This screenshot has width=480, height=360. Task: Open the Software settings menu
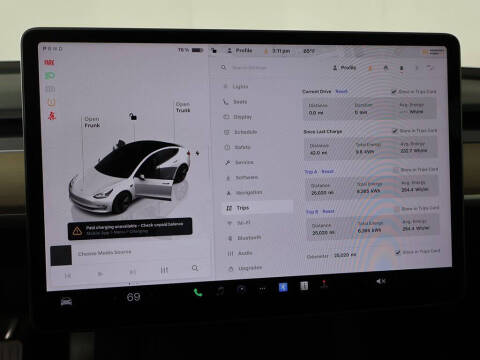pos(242,178)
